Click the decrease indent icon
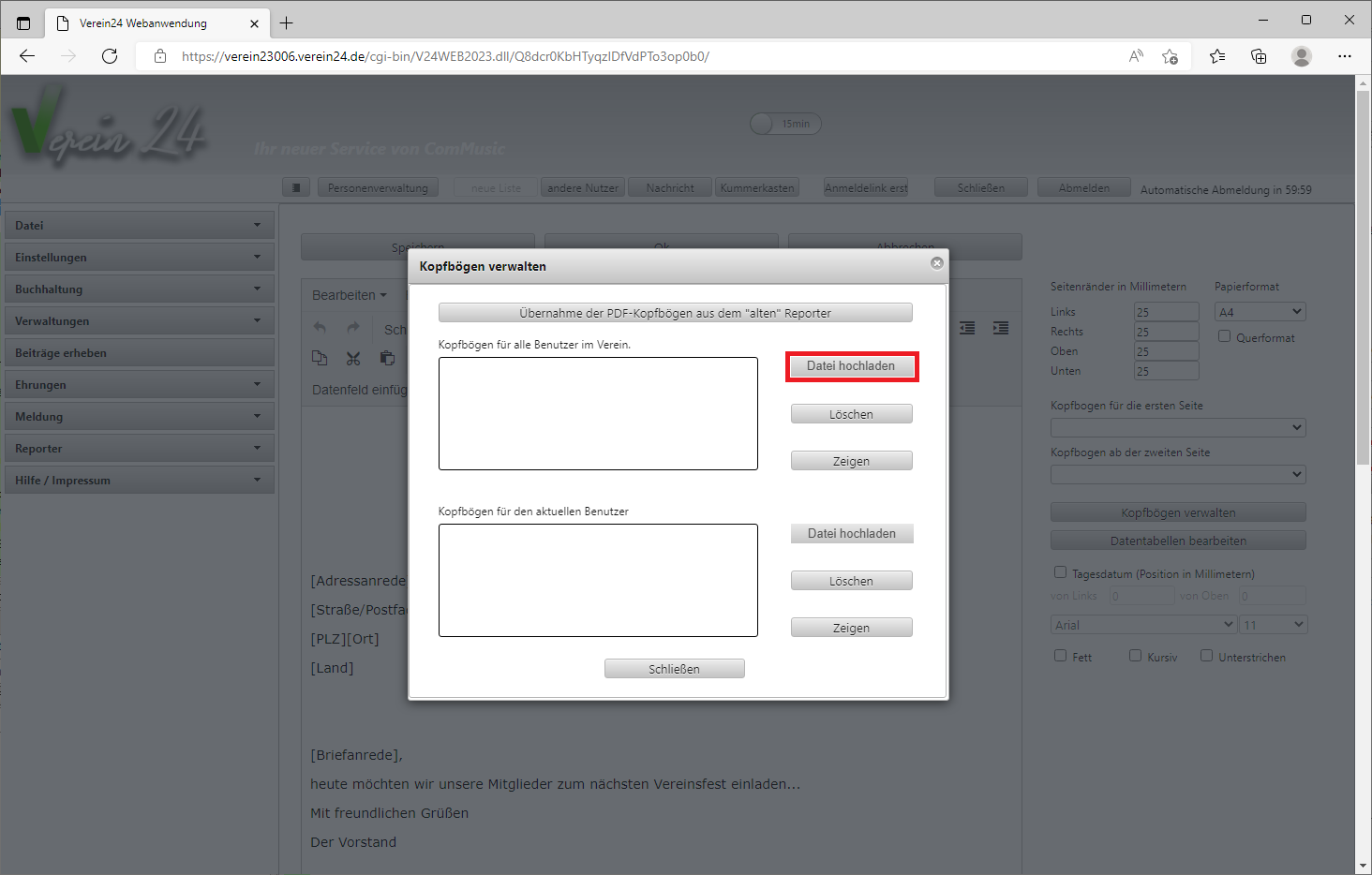The height and width of the screenshot is (875, 1372). pyautogui.click(x=967, y=328)
